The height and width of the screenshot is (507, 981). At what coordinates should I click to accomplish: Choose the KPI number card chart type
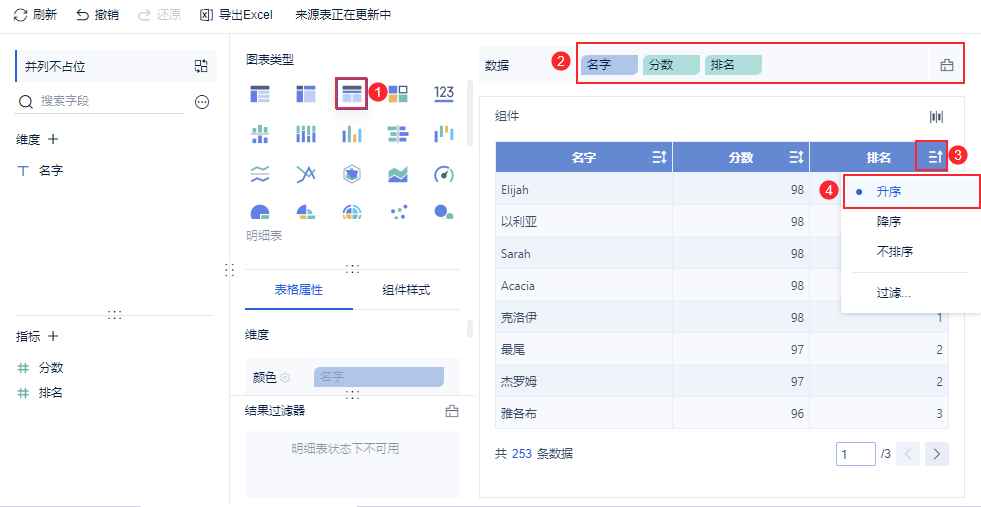point(444,94)
